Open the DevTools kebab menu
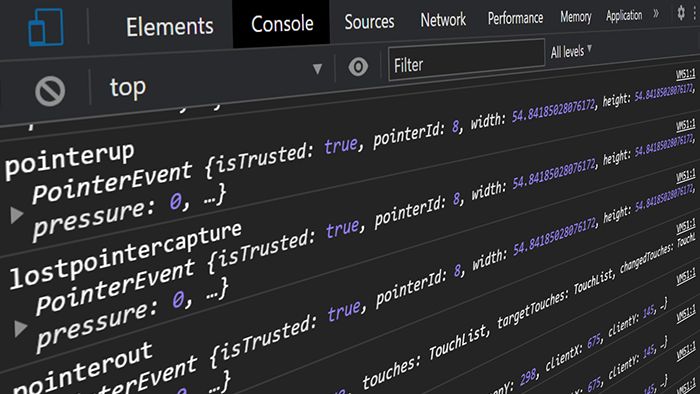 (695, 13)
